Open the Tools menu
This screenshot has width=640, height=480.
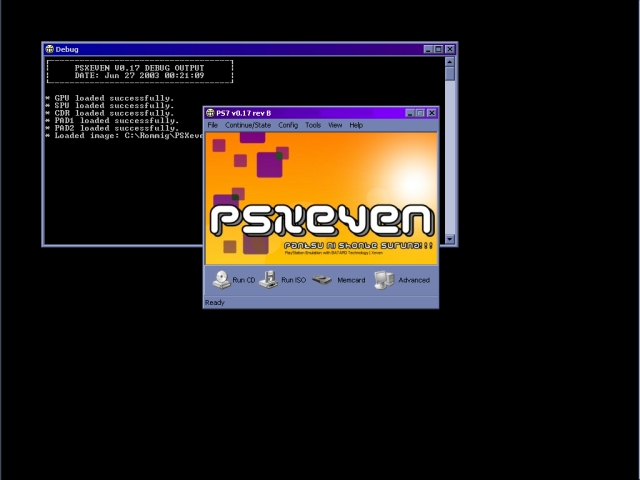pyautogui.click(x=313, y=125)
